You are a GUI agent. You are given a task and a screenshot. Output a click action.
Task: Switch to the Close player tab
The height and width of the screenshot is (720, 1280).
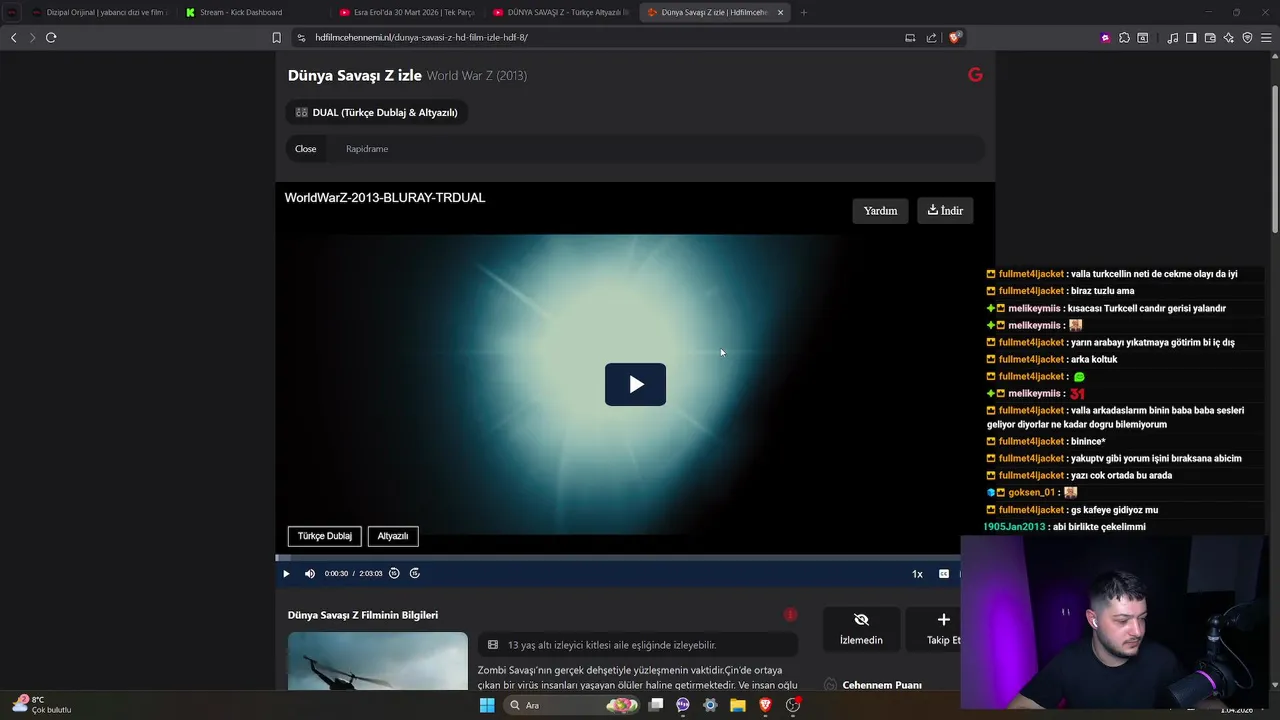(305, 149)
